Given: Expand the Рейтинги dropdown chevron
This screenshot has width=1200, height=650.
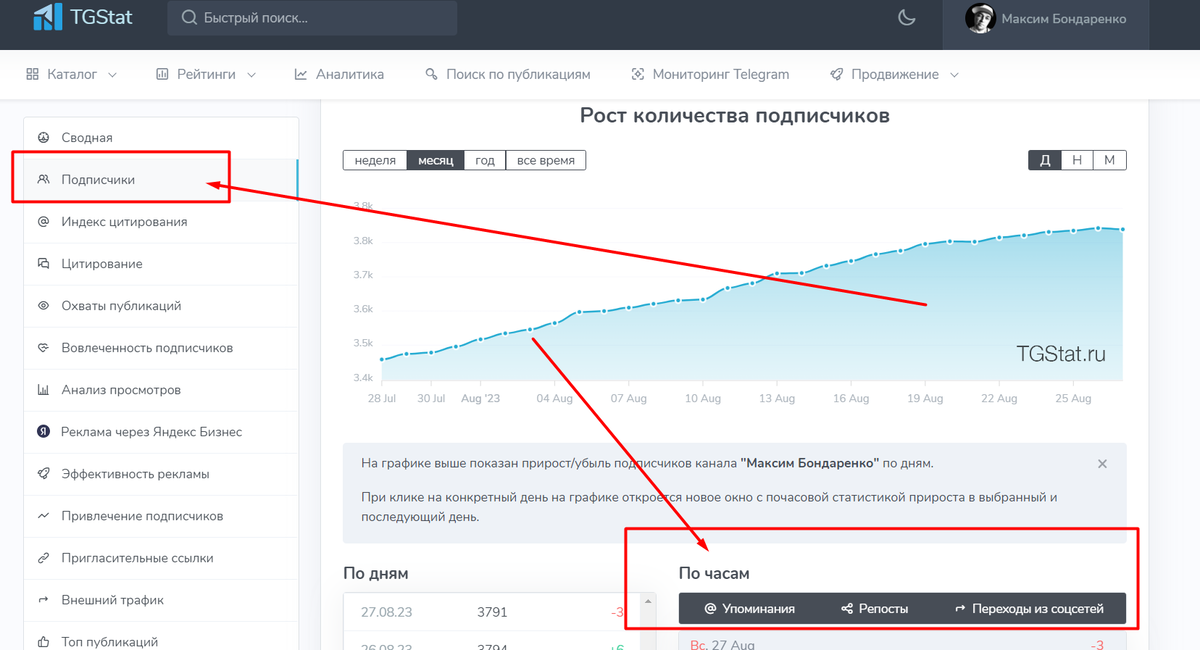Looking at the screenshot, I should pyautogui.click(x=251, y=75).
